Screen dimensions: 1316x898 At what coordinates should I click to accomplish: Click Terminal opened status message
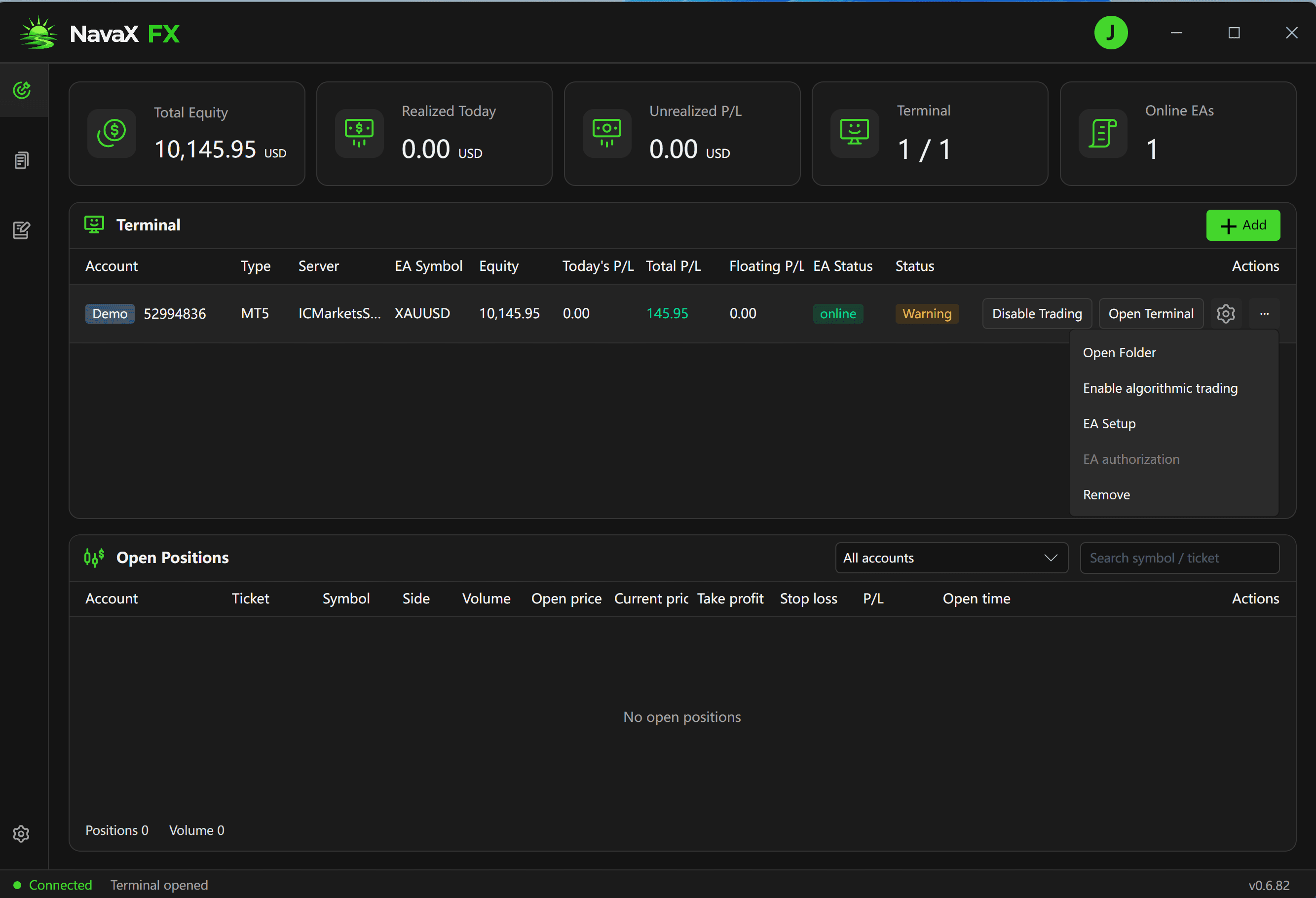pos(159,885)
